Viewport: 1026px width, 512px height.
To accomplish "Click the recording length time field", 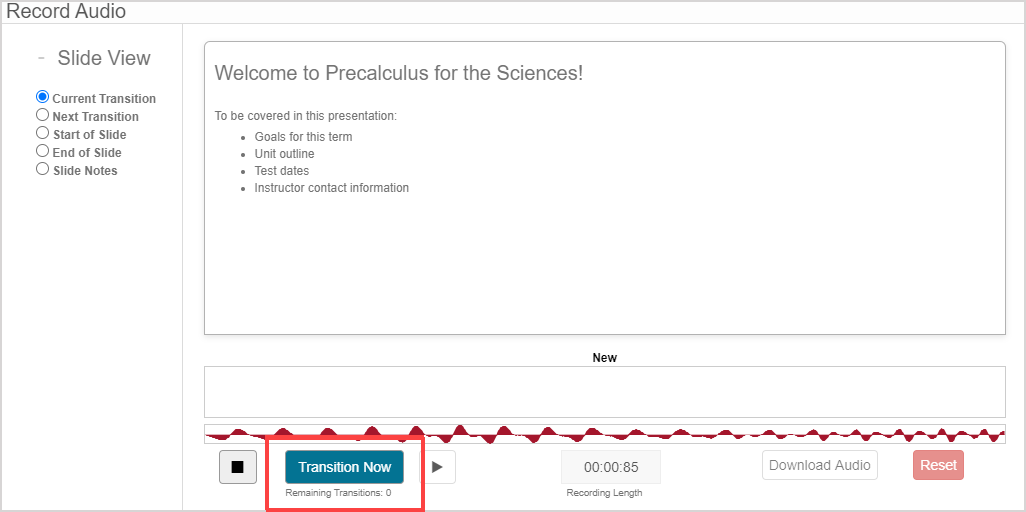I will 611,467.
